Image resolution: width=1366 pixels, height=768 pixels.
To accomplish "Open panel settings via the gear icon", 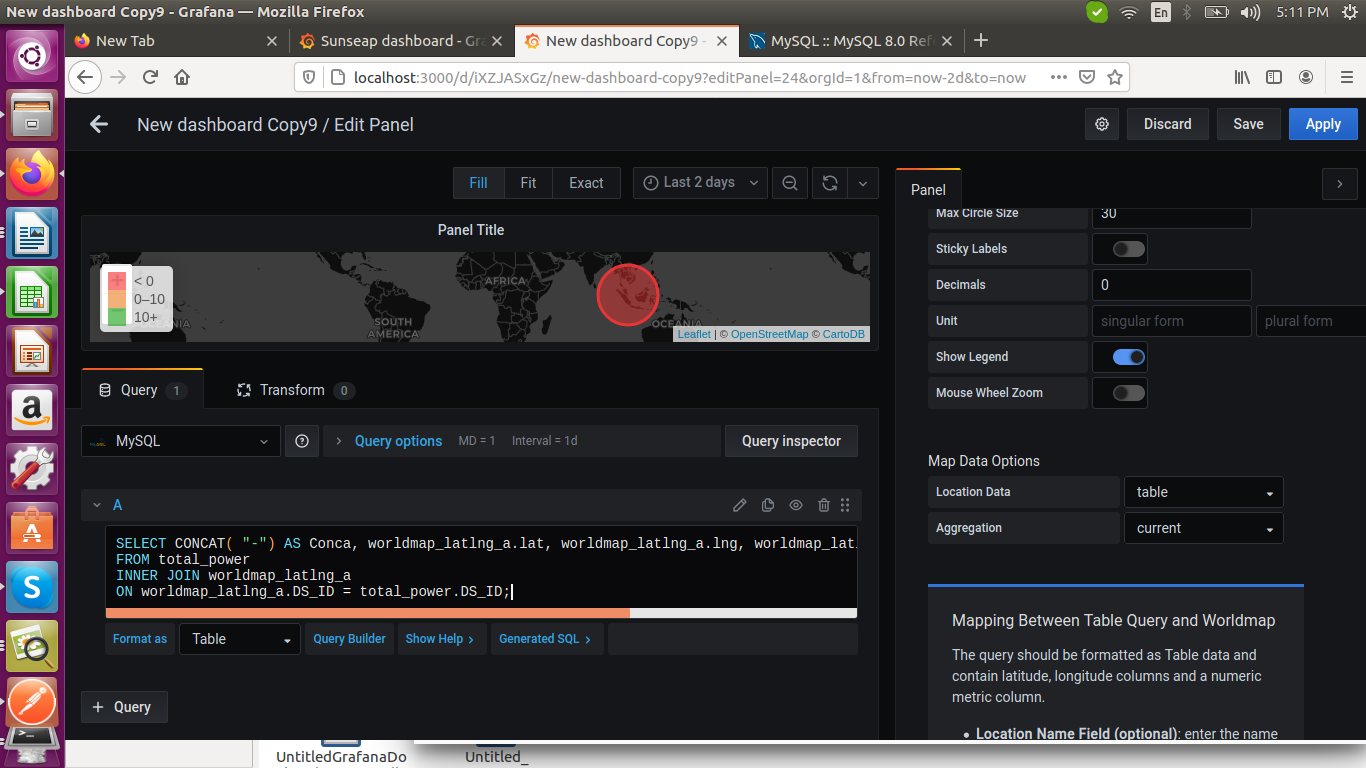I will [x=1101, y=123].
